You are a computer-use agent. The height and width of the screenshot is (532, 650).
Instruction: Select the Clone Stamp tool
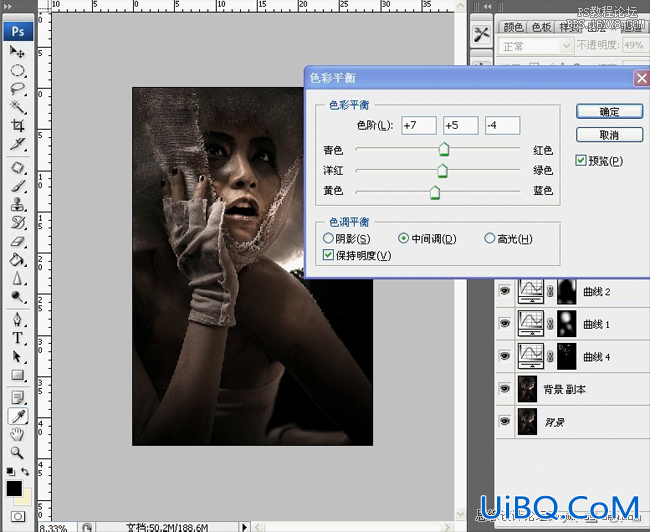(17, 204)
